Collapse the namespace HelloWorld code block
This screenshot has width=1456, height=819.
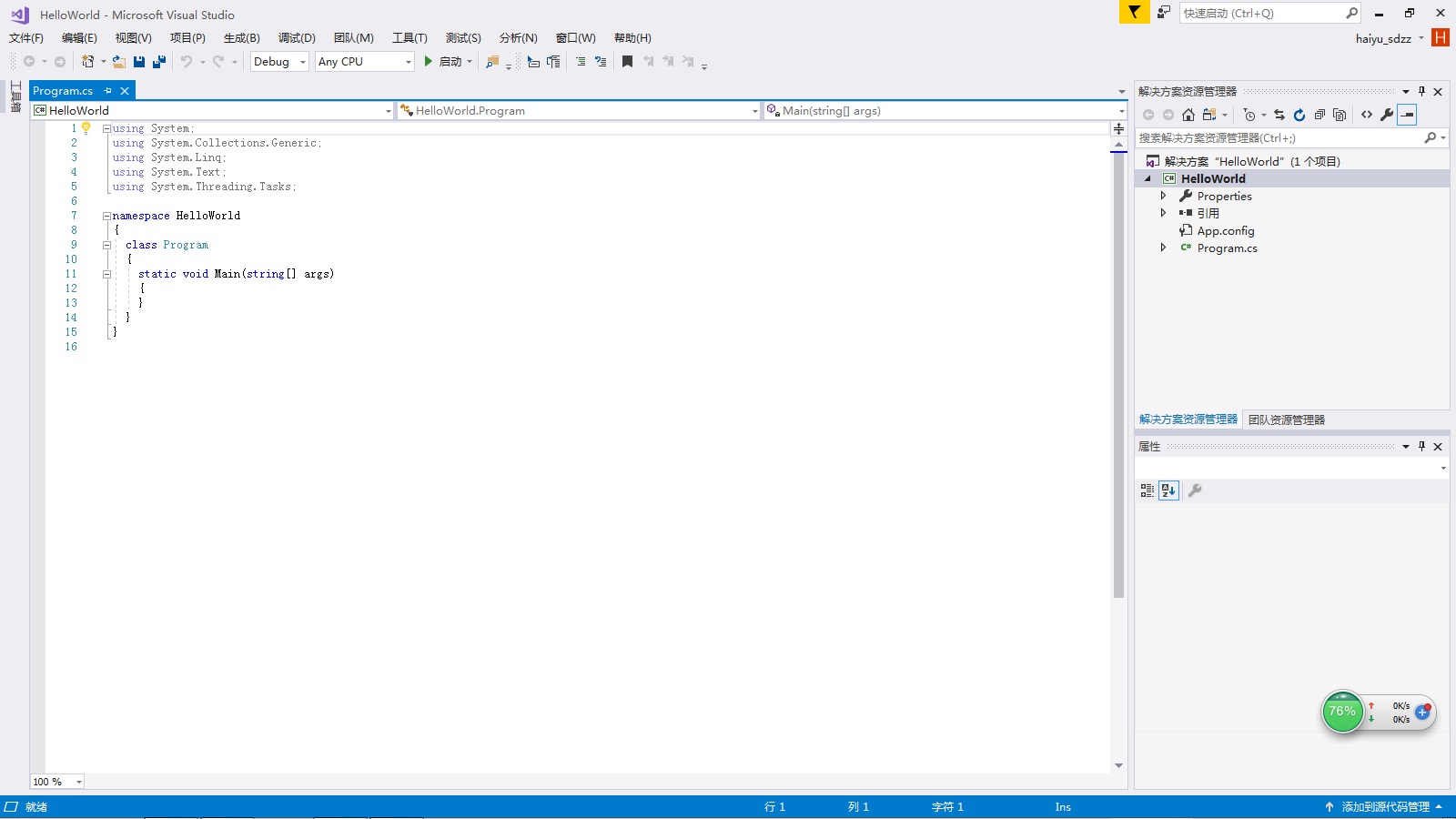point(106,216)
